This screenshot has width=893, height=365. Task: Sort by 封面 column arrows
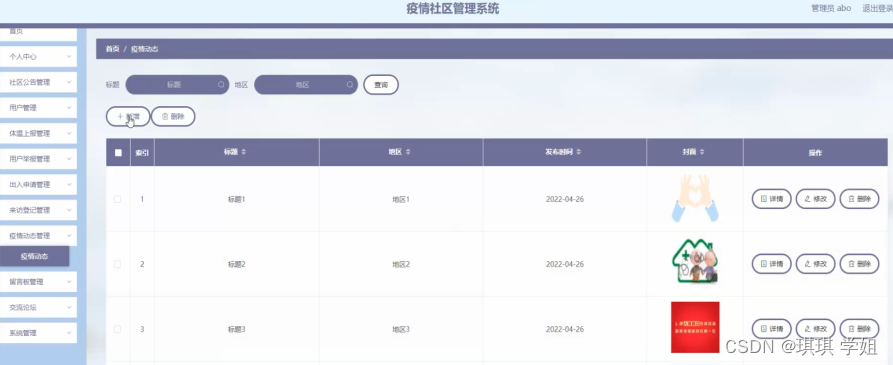(x=702, y=153)
